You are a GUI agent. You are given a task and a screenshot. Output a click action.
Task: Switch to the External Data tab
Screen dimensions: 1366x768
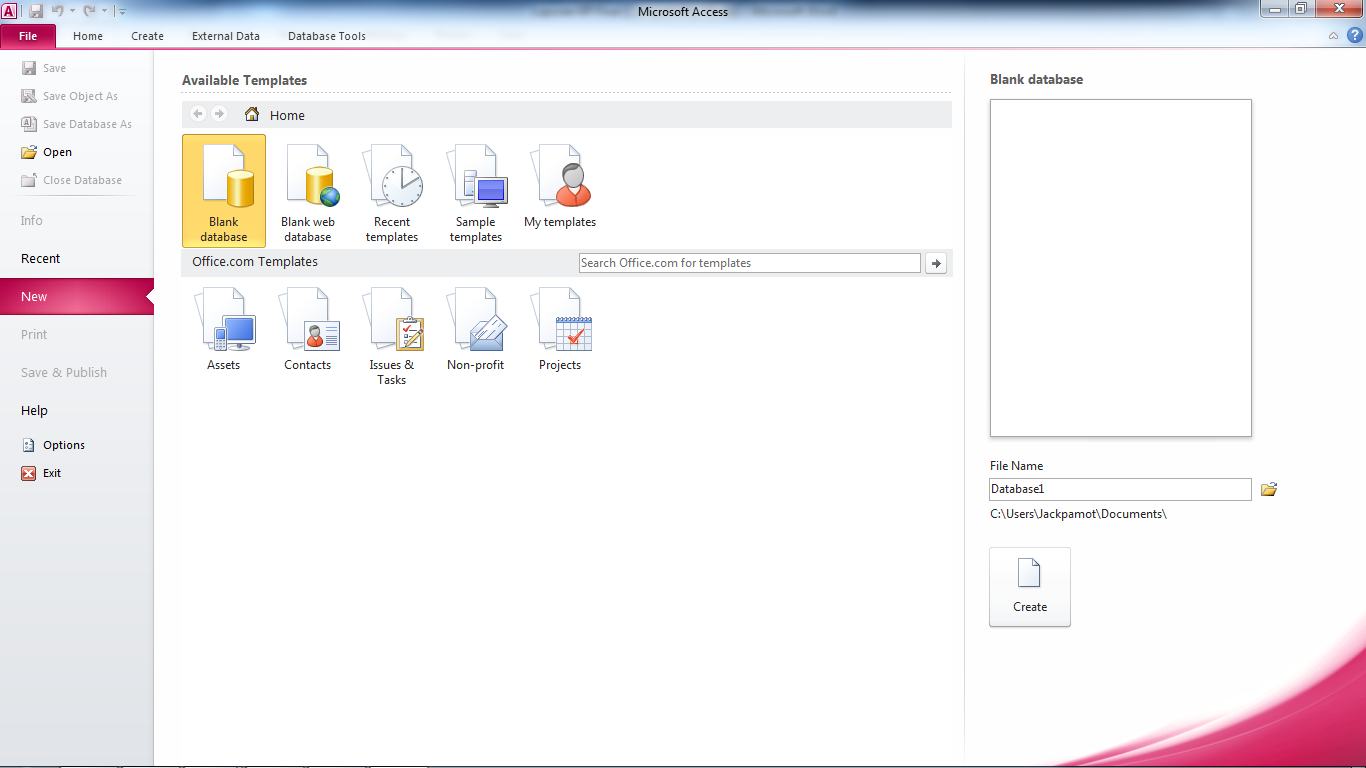tap(226, 36)
